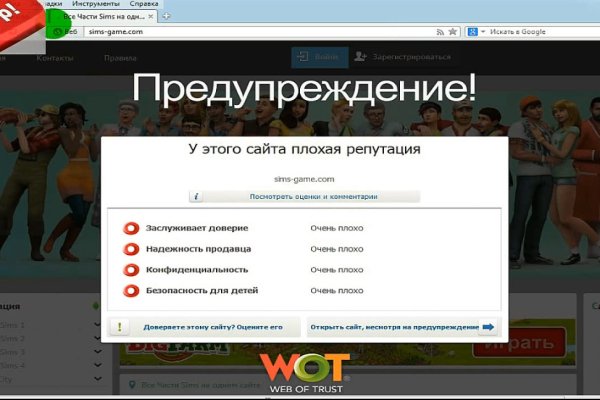Click the red rating icon for 'Конфиденциальность'

[x=130, y=270]
